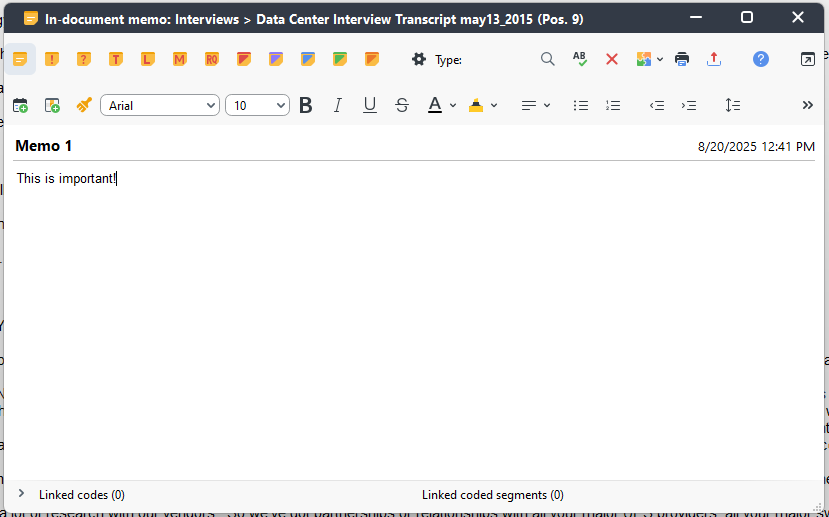The height and width of the screenshot is (517, 829).
Task: Run spell check on memo
Action: pos(579,59)
